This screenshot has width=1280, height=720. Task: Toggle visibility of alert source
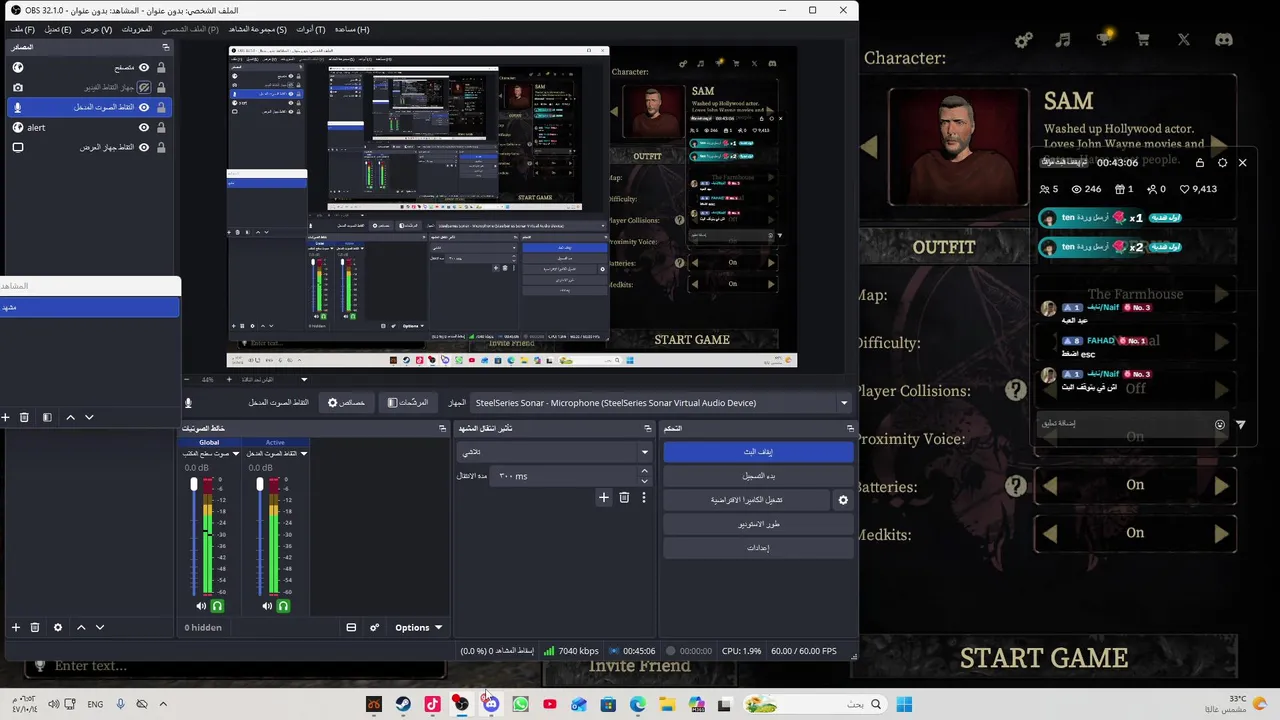click(144, 127)
